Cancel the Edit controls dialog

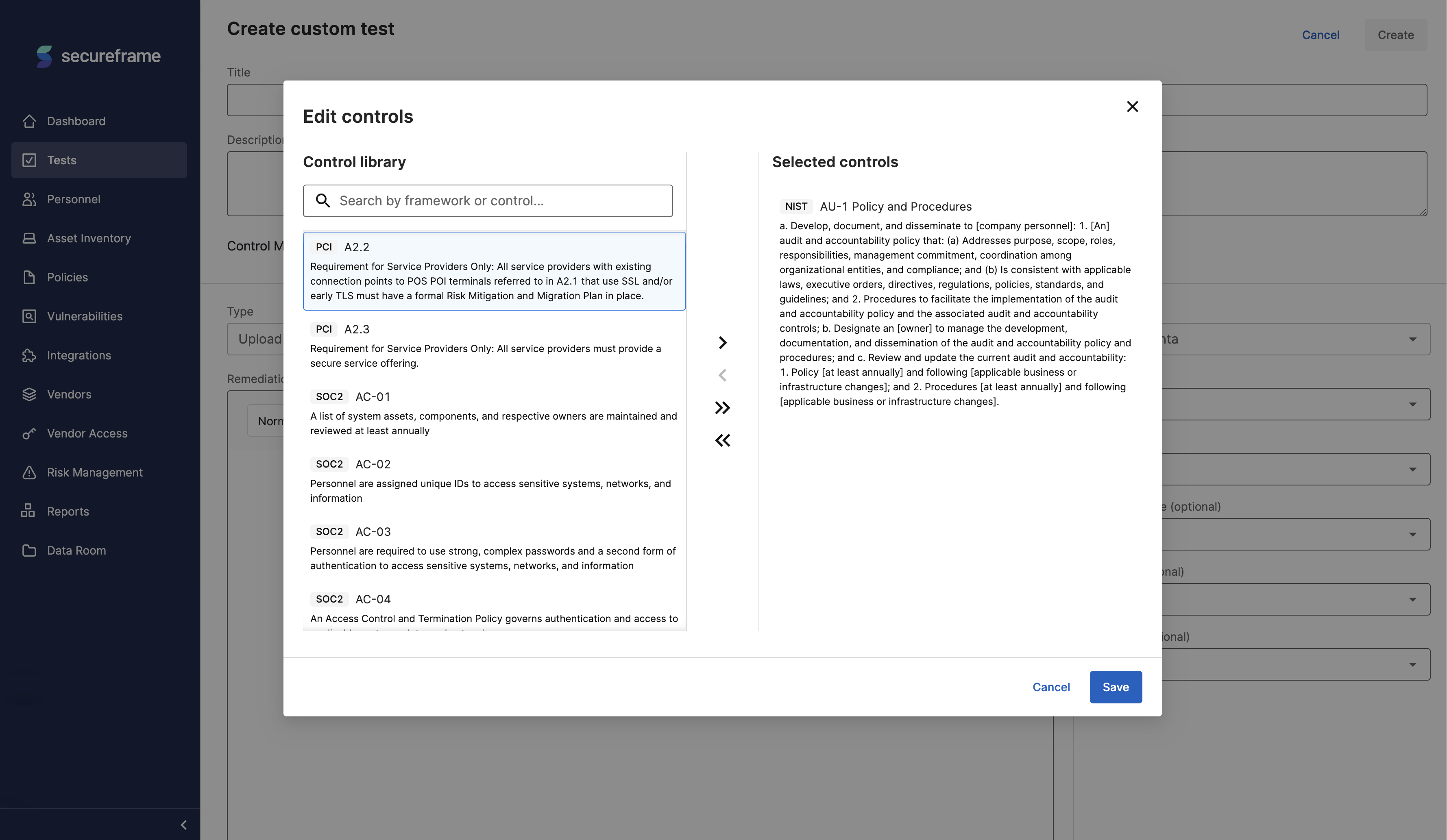click(1051, 687)
